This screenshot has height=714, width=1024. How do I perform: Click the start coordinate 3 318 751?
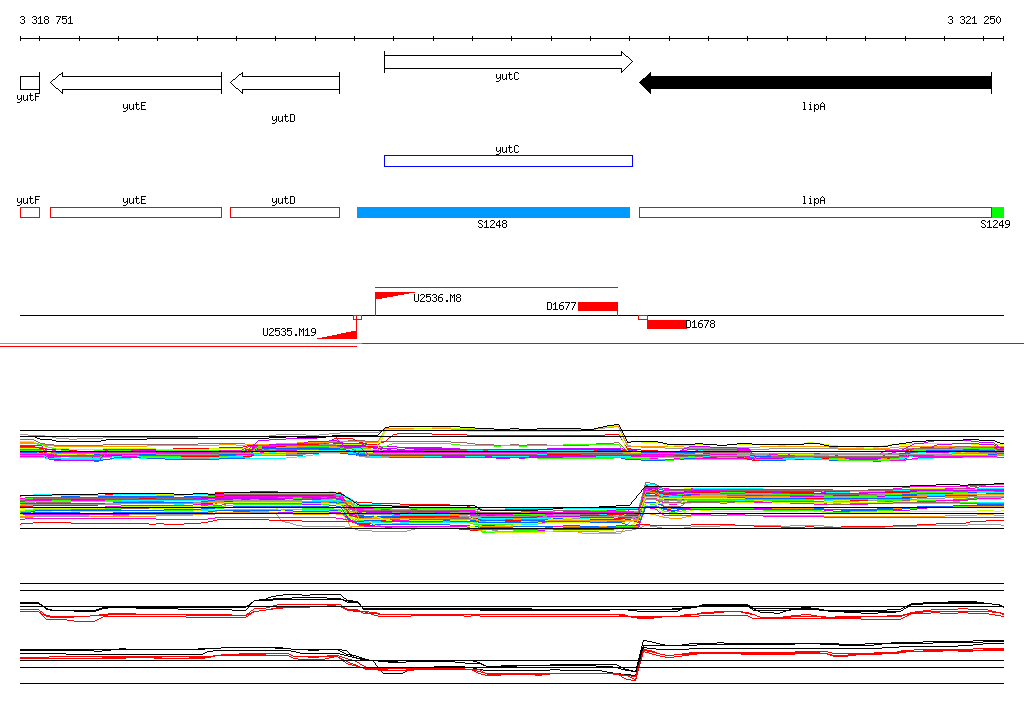pos(46,20)
